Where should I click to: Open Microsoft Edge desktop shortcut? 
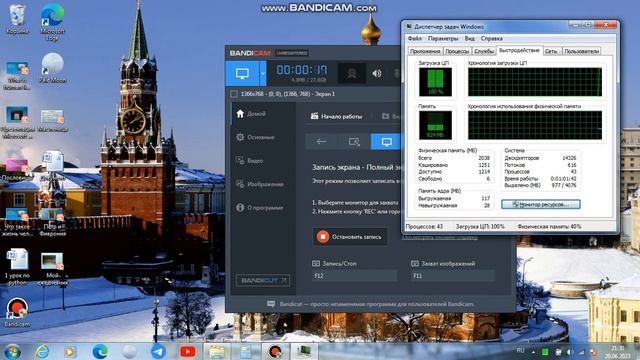(52, 21)
